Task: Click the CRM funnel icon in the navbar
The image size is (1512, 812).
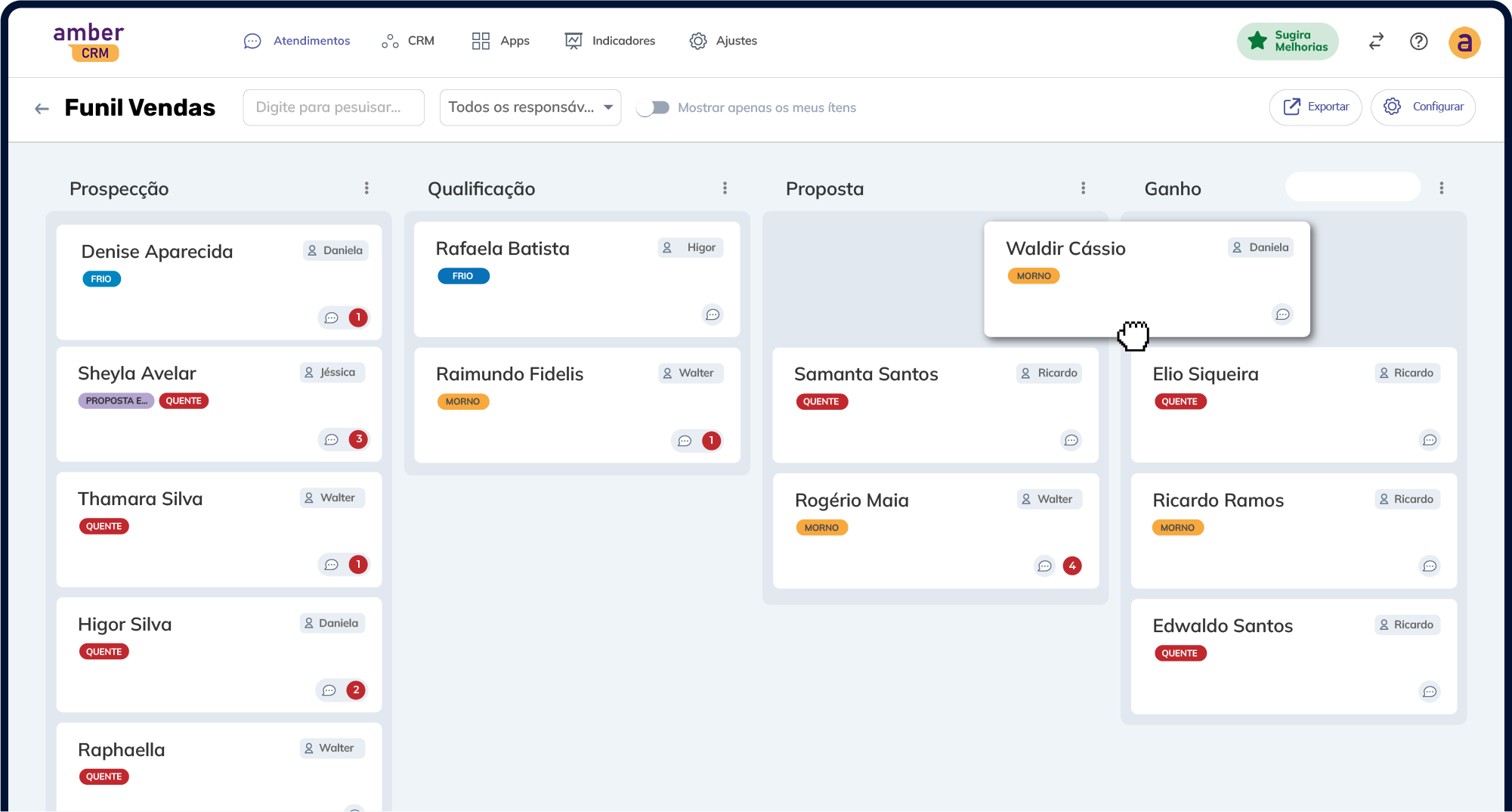Action: coord(389,41)
